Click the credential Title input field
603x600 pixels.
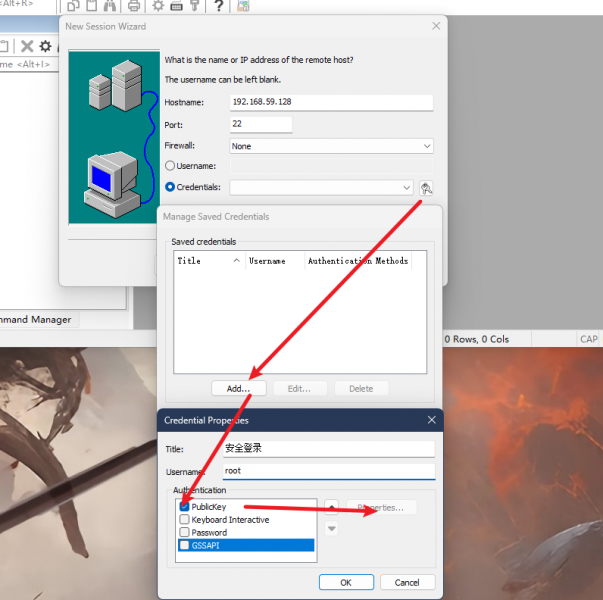tap(329, 448)
